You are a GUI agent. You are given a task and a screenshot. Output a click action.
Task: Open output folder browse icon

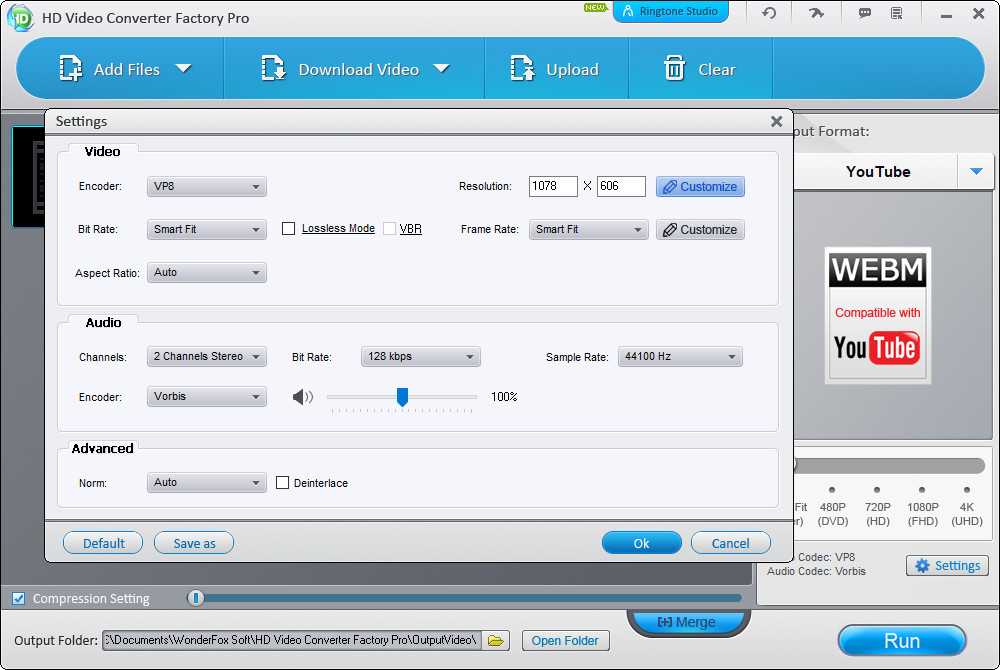497,640
